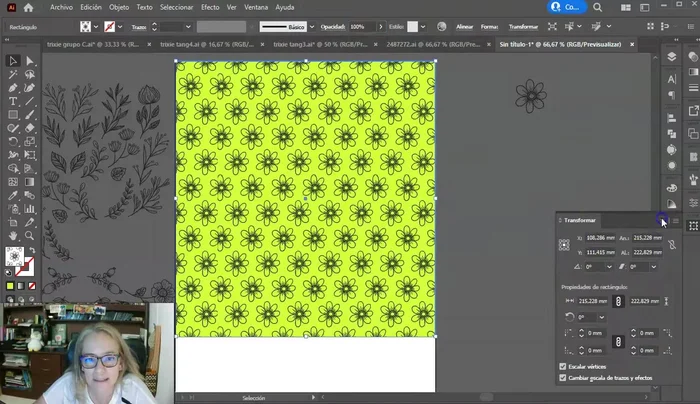The image size is (700, 404).
Task: Select the Eraser tool
Action: coord(29,128)
